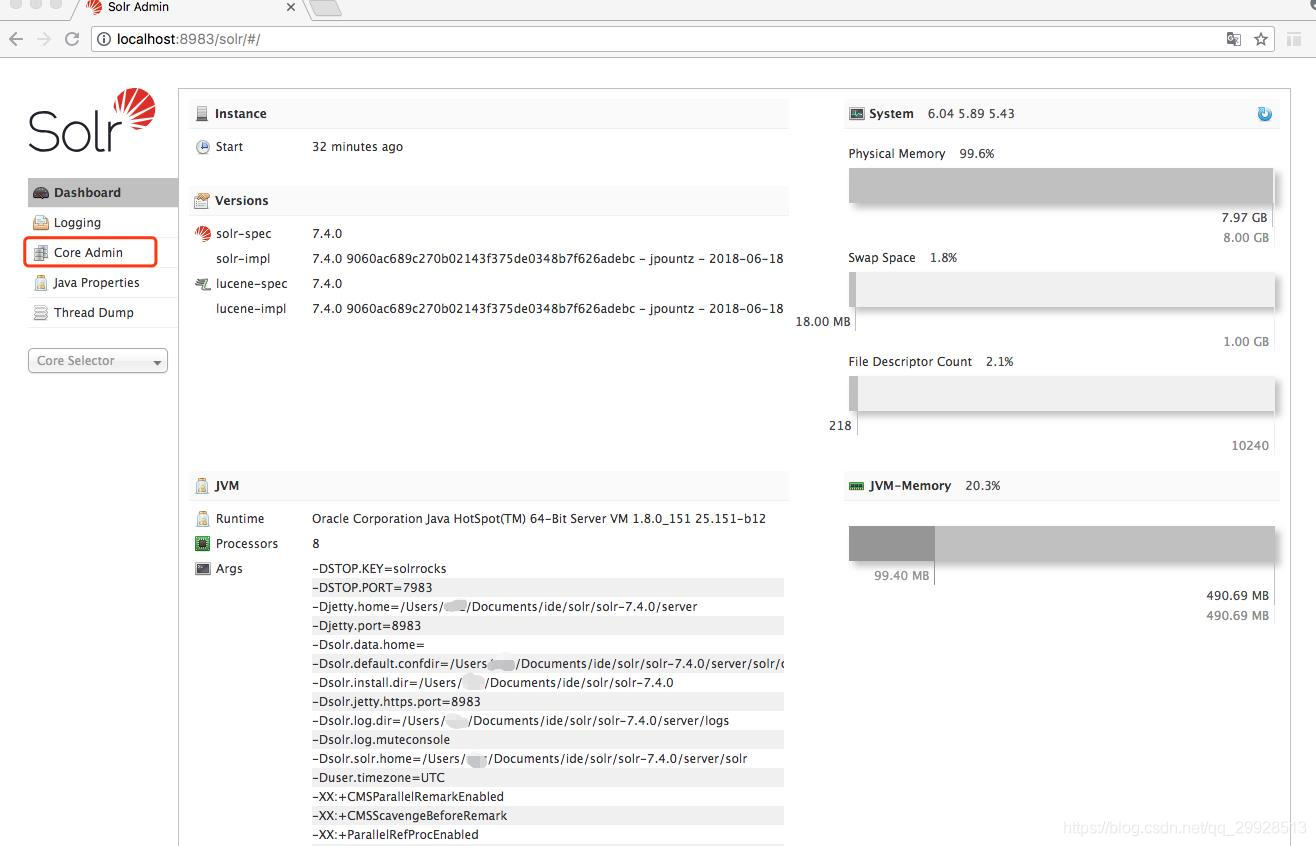
Task: Click the Physical Memory '7.97 GB' value
Action: 1244,217
